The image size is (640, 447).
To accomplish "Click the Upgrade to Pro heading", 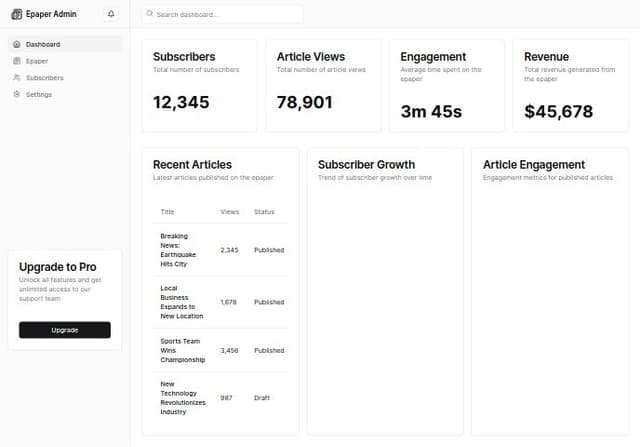I will [x=58, y=267].
